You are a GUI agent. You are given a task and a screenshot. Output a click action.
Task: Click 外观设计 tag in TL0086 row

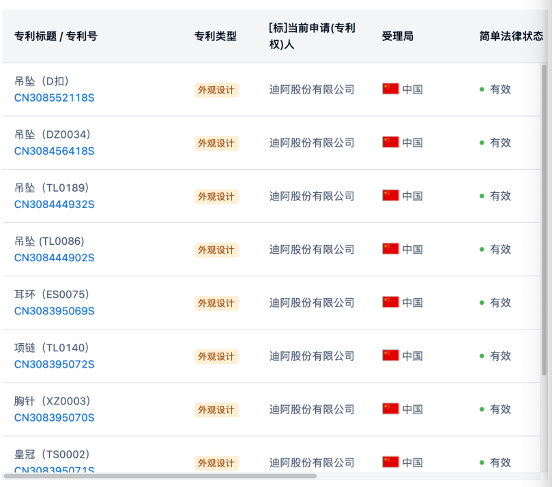[216, 250]
